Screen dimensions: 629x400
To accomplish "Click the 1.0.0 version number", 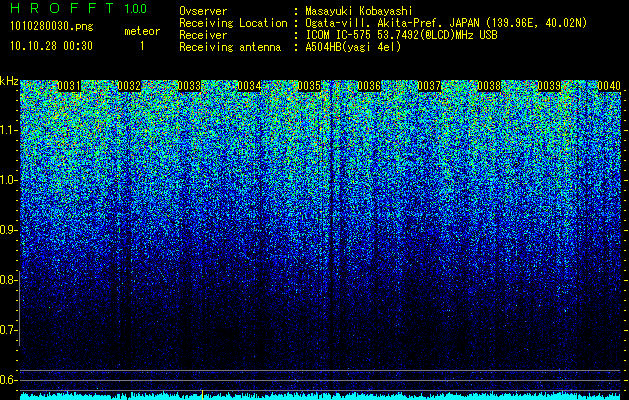I will point(135,8).
